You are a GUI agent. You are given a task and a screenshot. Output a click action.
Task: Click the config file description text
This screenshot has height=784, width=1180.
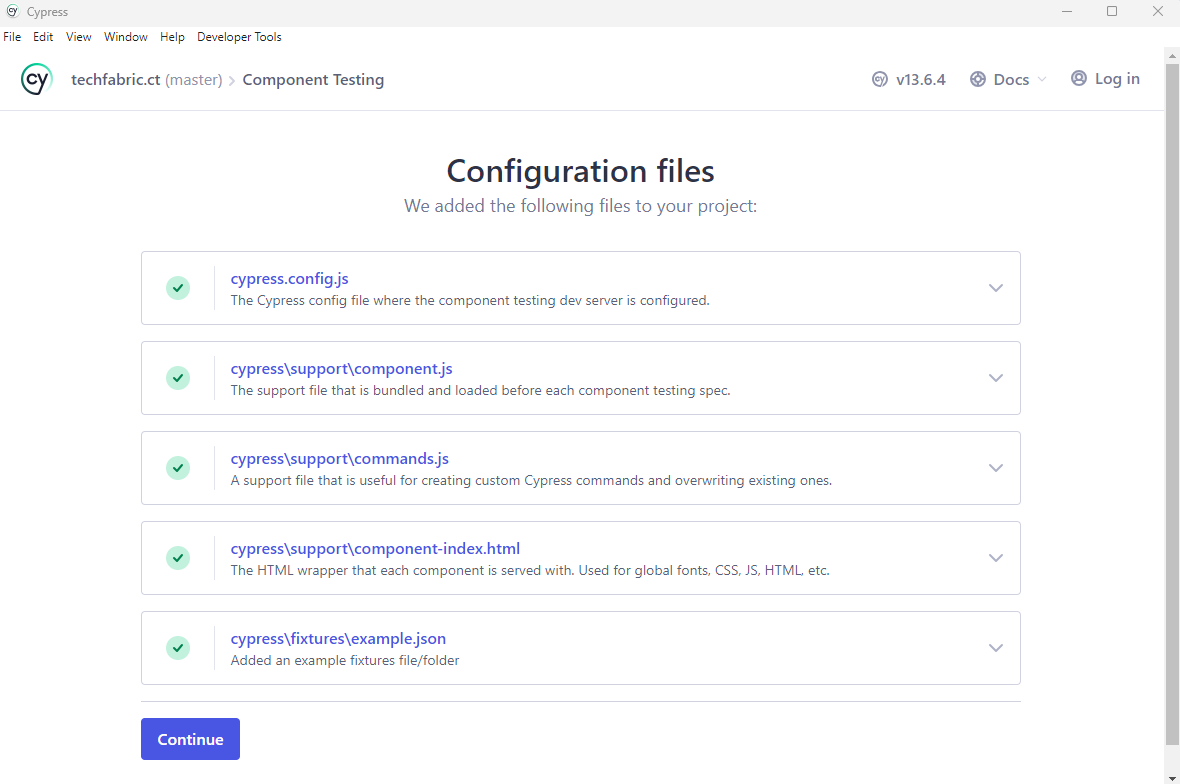tap(470, 300)
